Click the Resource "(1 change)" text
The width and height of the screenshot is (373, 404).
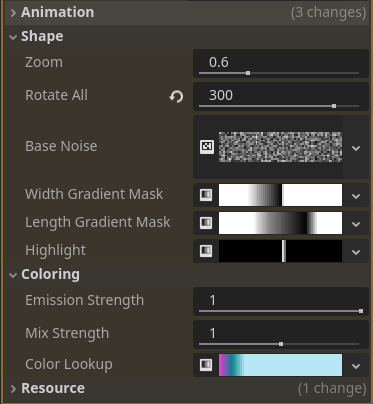(332, 389)
